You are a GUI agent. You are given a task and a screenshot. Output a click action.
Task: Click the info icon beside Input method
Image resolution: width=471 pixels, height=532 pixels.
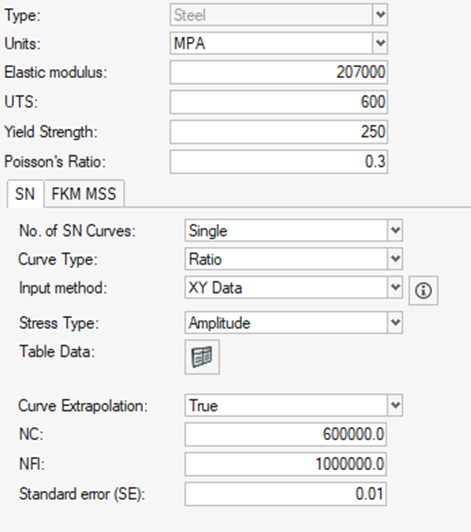click(x=423, y=290)
